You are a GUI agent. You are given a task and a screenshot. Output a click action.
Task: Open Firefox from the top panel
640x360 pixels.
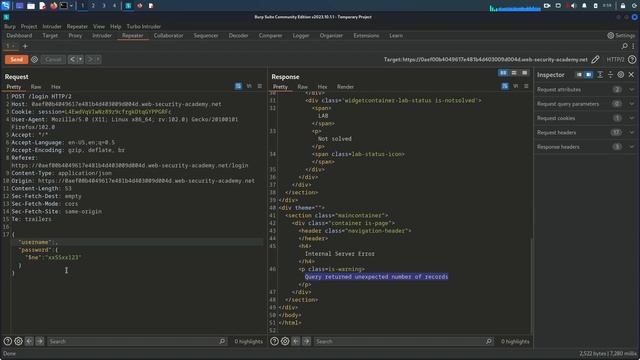53,6
